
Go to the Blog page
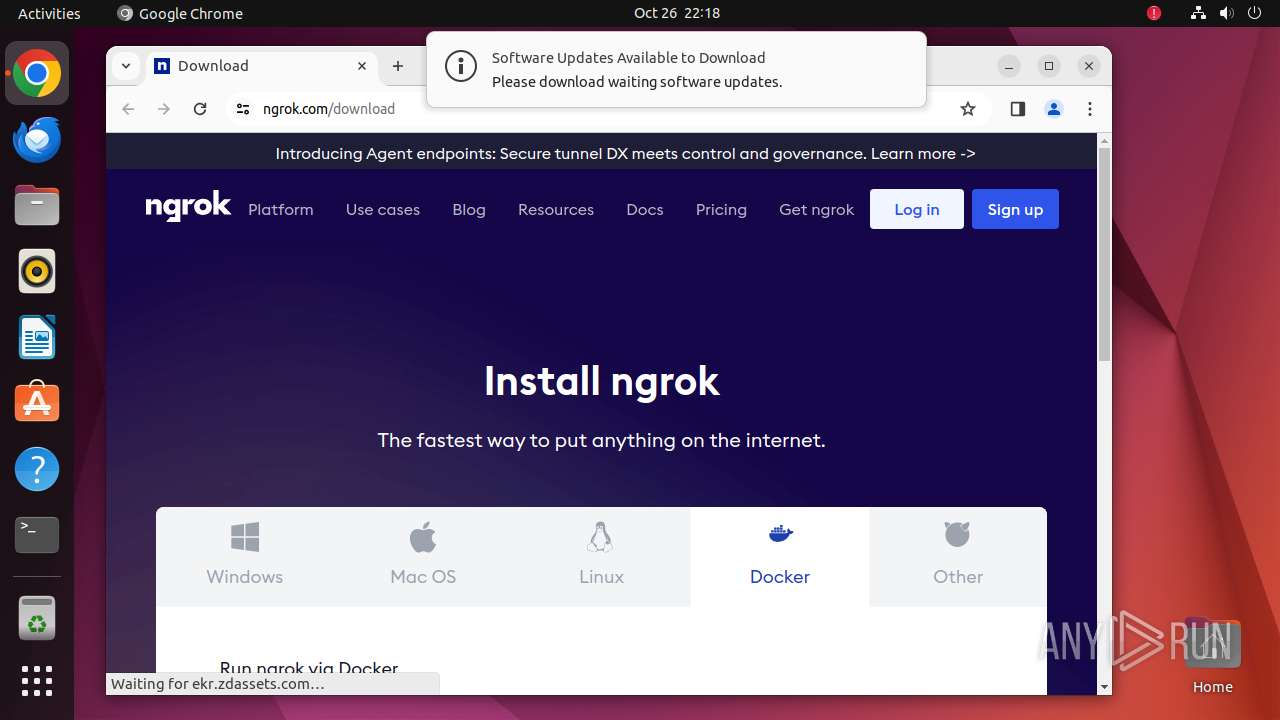pos(469,209)
